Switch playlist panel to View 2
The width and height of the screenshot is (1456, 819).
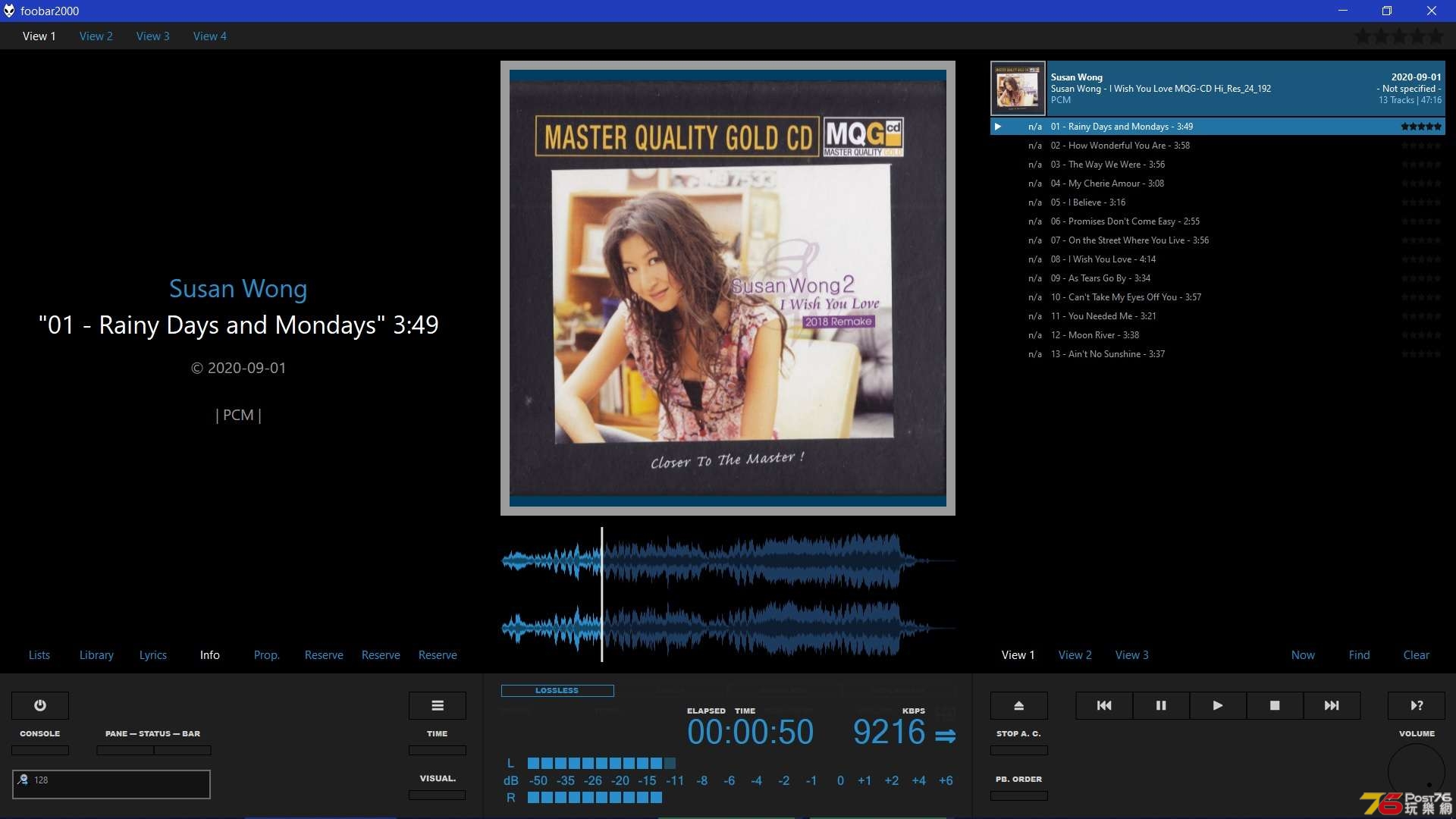[1075, 655]
